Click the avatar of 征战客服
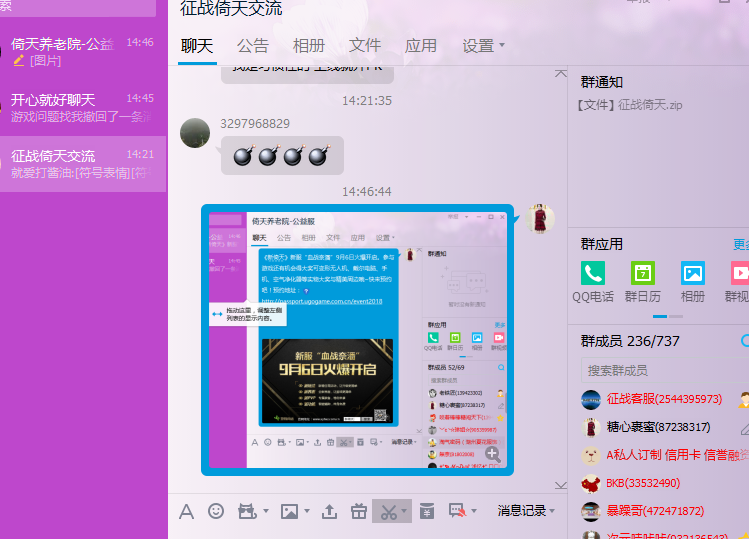Screen dimensions: 749x539 (x=591, y=399)
